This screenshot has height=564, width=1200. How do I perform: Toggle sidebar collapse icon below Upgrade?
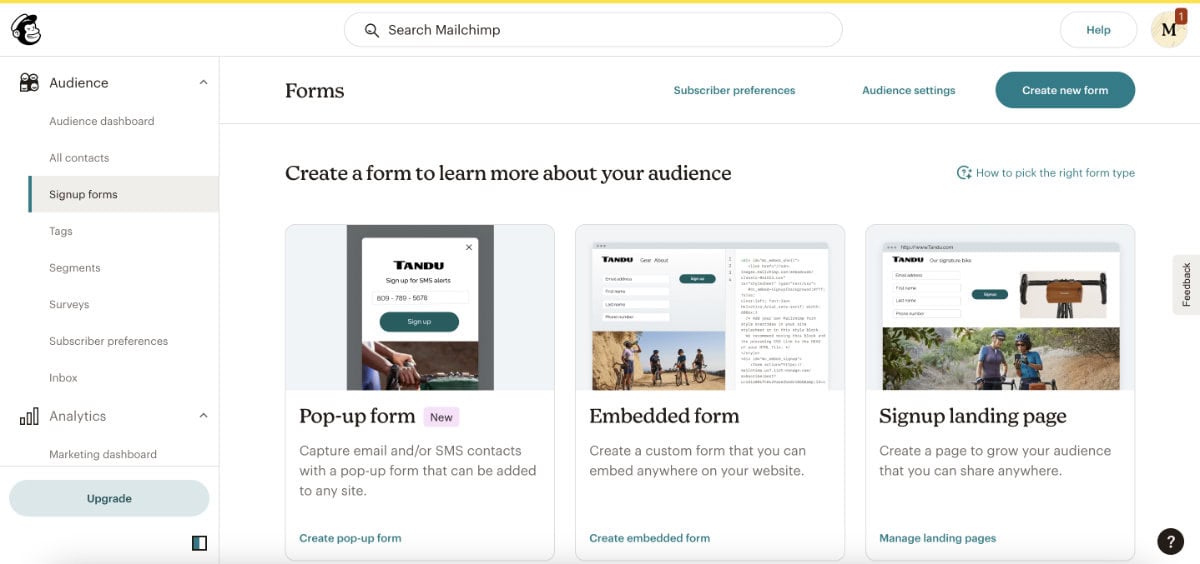tap(199, 543)
